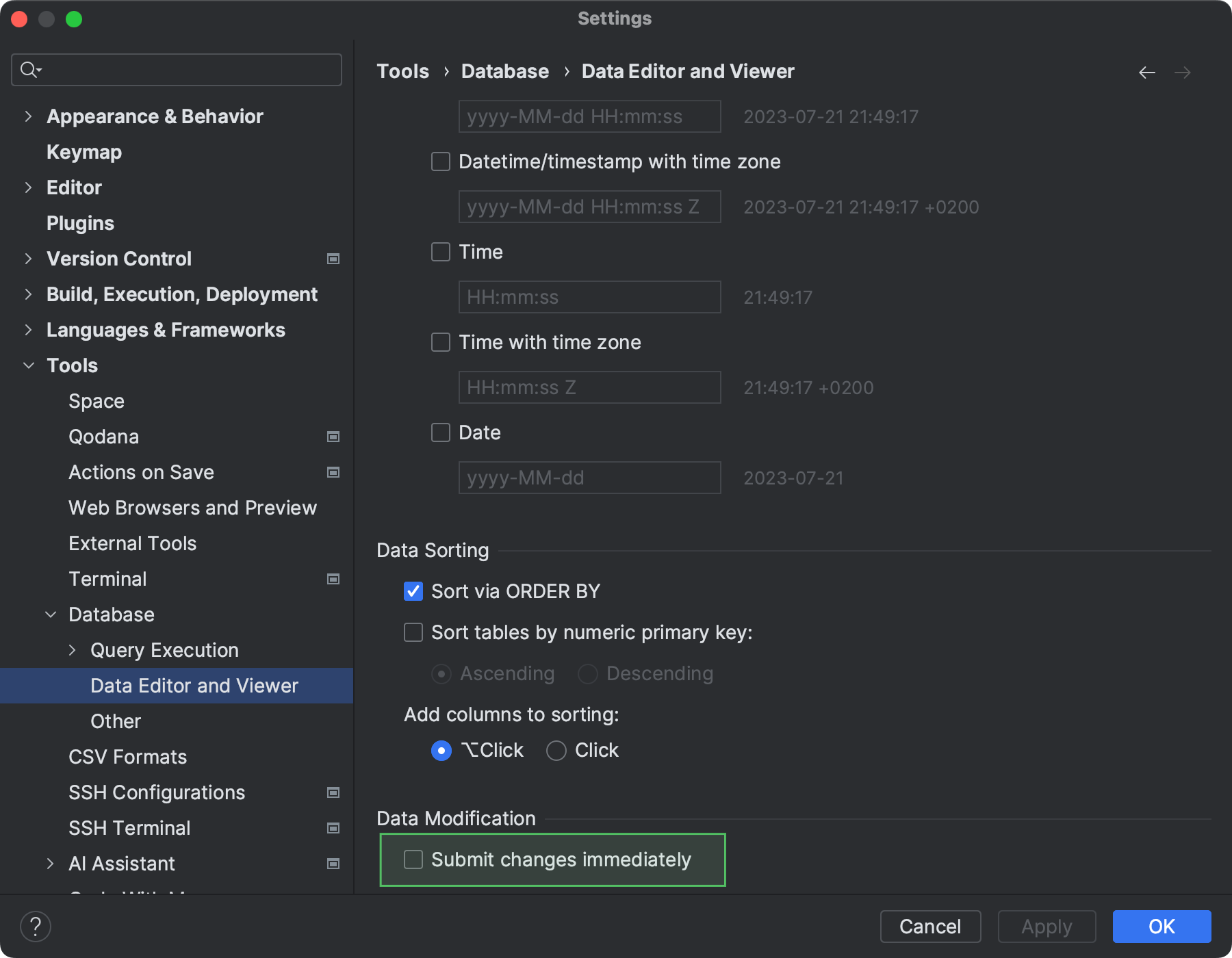Enable Submit changes immediately
Viewport: 1232px width, 958px height.
pyautogui.click(x=413, y=860)
